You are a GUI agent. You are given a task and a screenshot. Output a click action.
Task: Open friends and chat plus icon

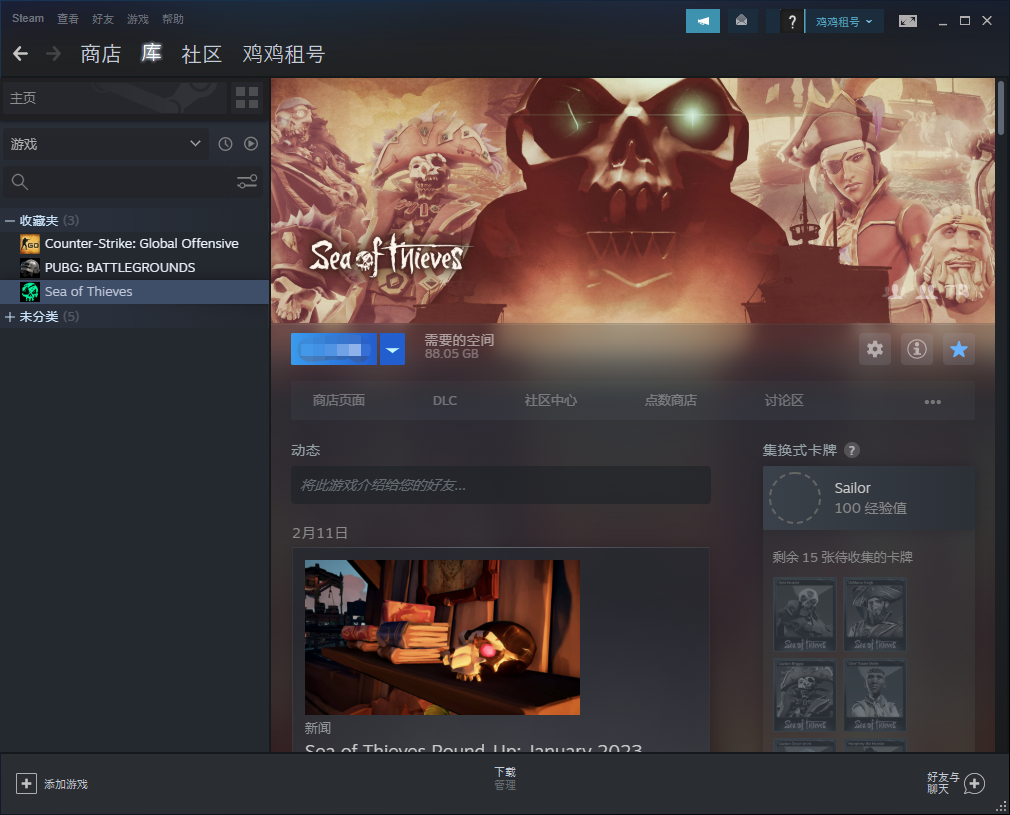974,783
